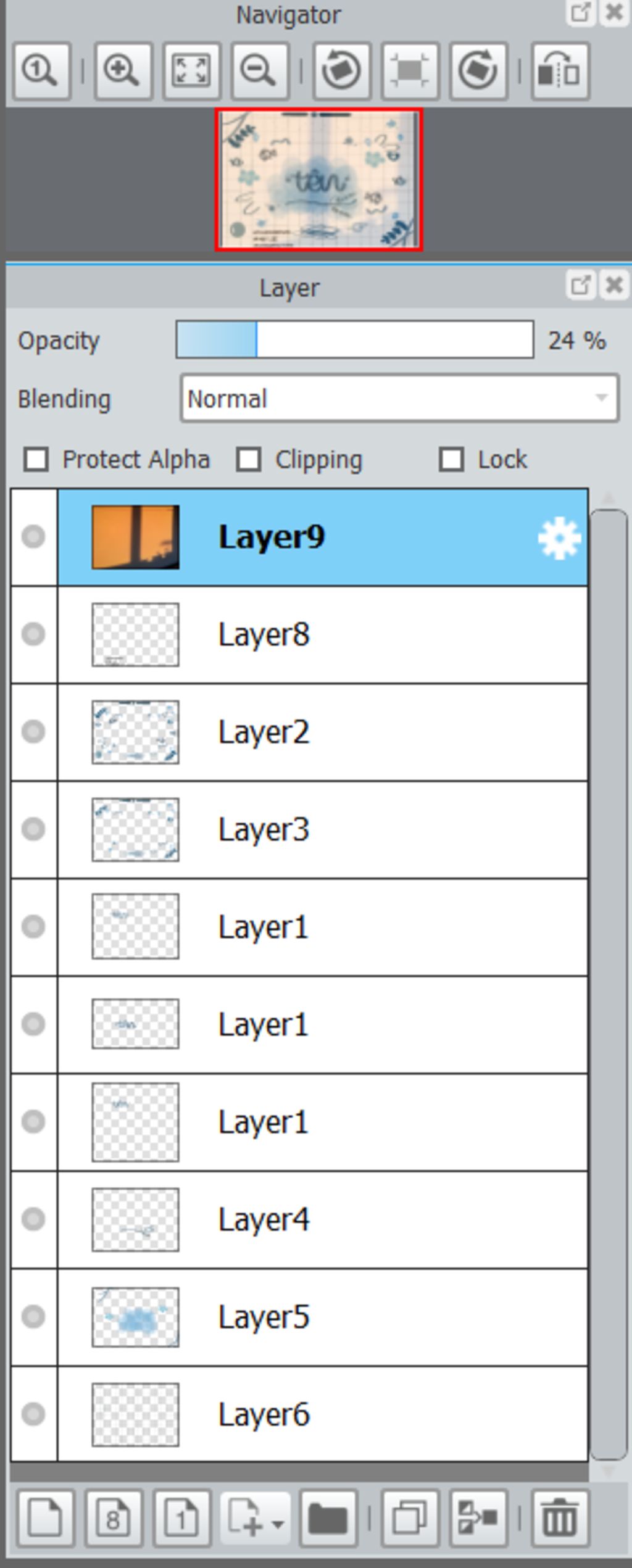Enable the Protect Alpha checkbox
Viewport: 632px width, 1568px height.
36,460
